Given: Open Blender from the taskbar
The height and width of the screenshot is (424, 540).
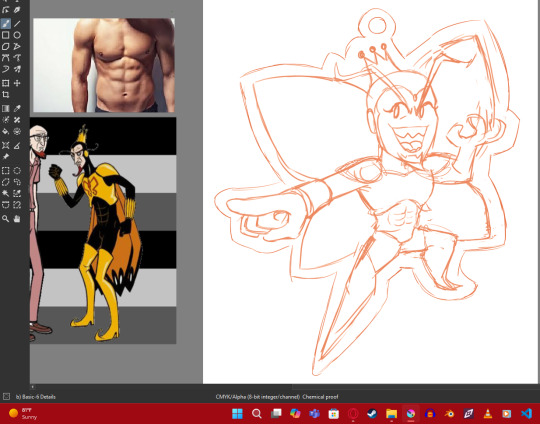Looking at the screenshot, I should (449, 413).
